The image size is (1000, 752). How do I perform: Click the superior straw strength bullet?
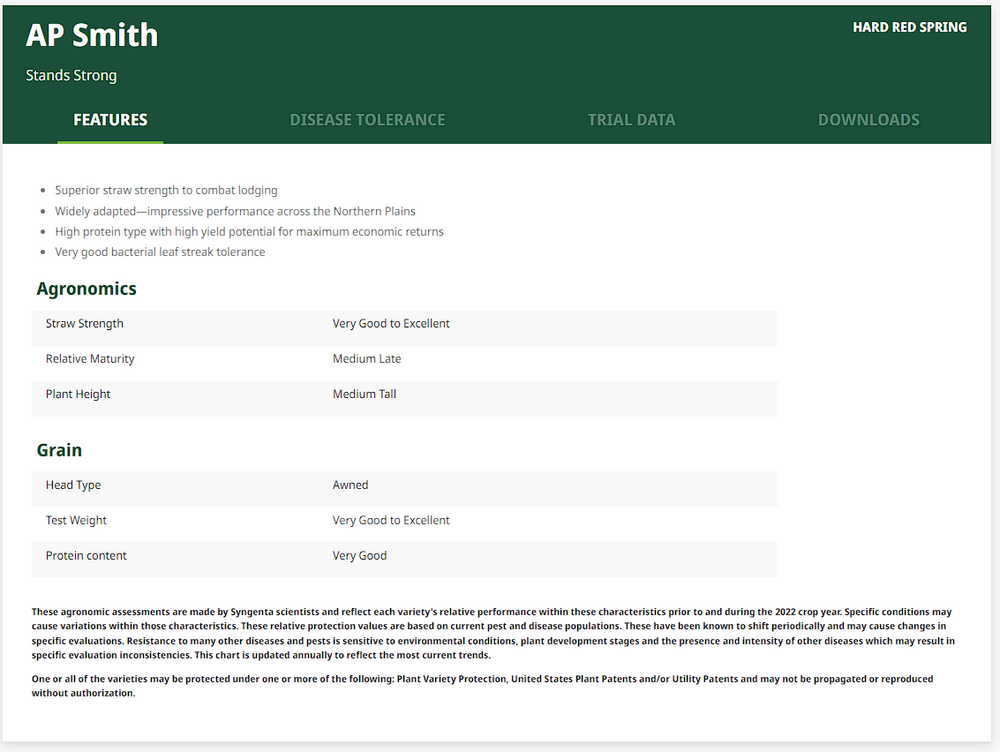pyautogui.click(x=166, y=190)
